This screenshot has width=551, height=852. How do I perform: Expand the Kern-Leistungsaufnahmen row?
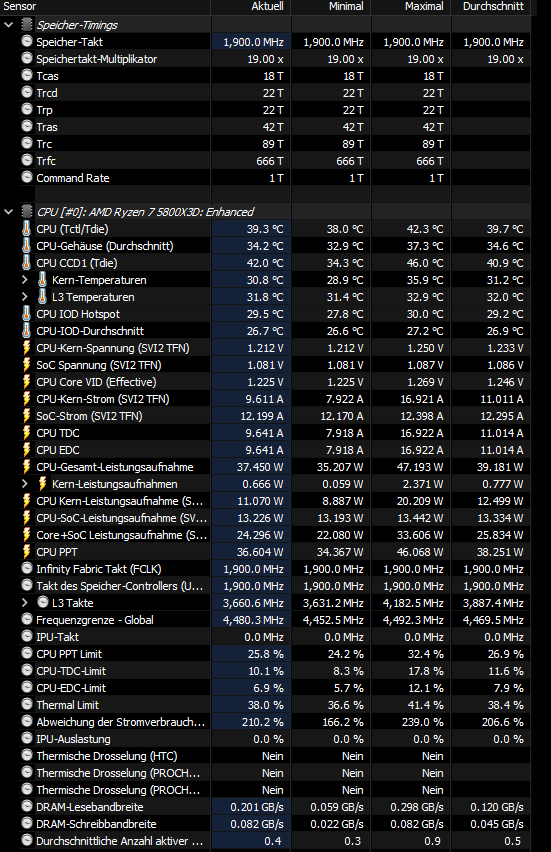(24, 484)
